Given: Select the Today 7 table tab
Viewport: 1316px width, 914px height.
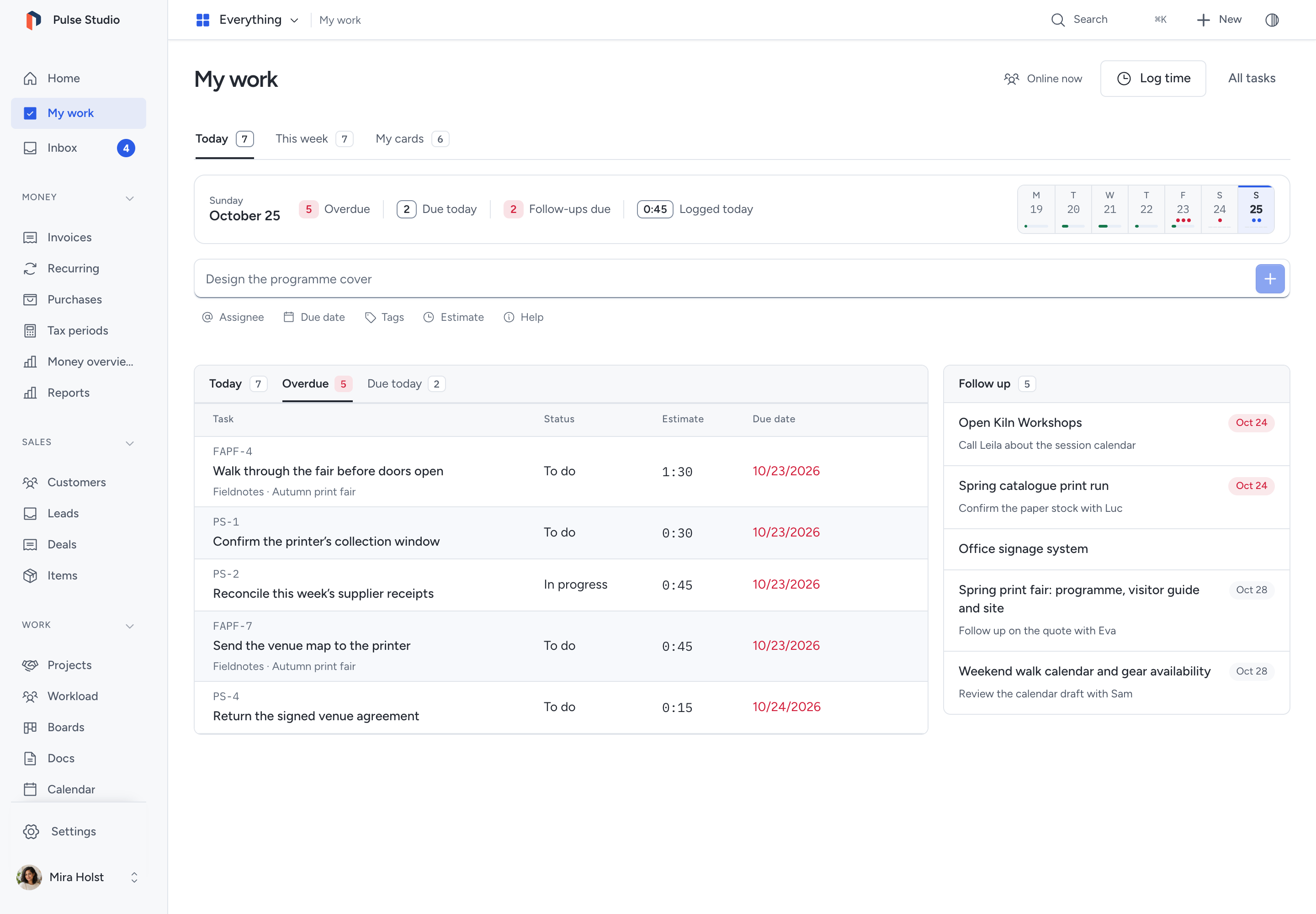Looking at the screenshot, I should tap(238, 384).
